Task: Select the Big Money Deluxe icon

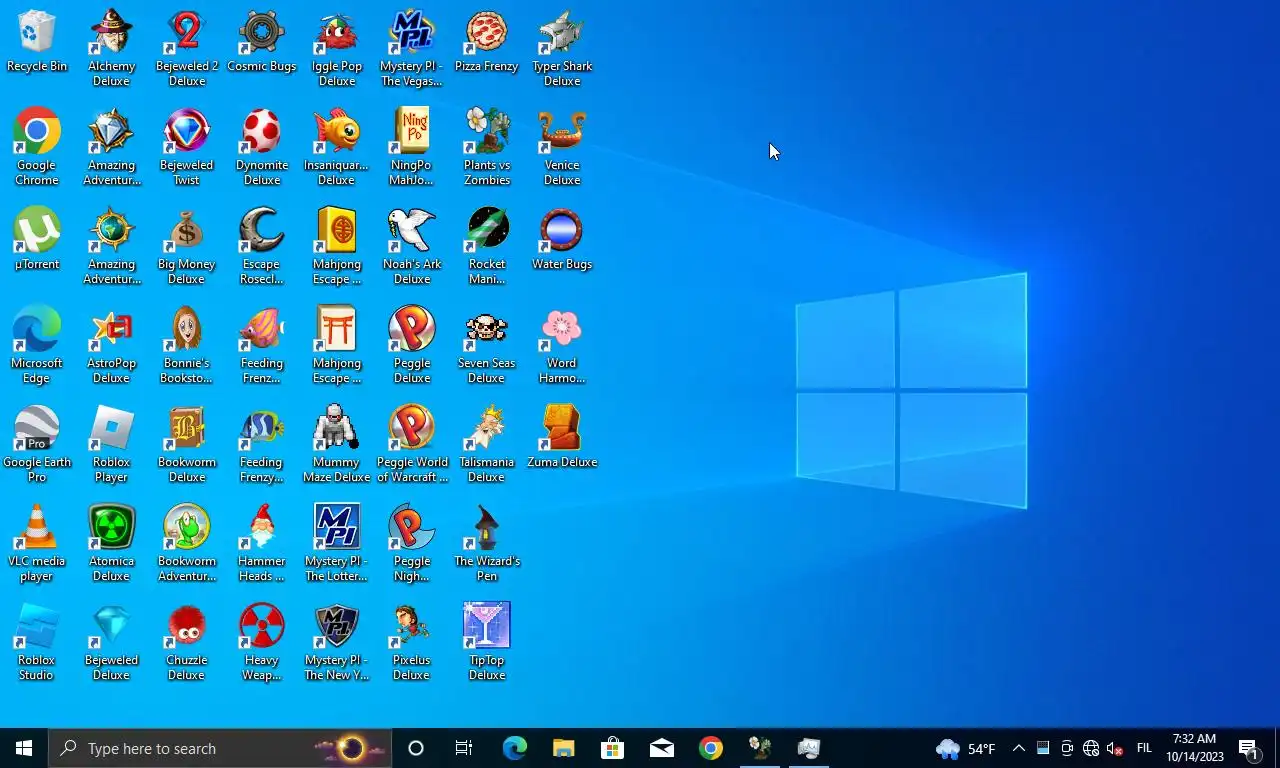Action: pyautogui.click(x=187, y=246)
